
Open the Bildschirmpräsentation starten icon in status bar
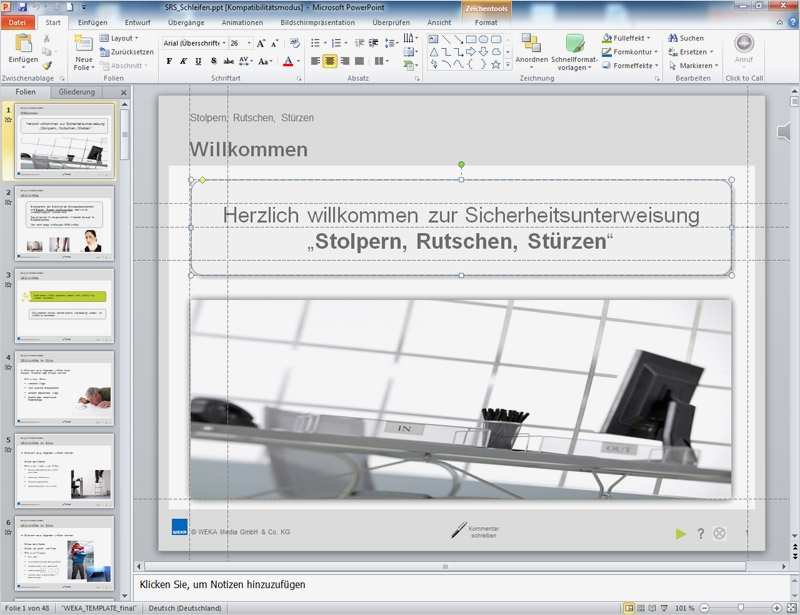[x=664, y=606]
